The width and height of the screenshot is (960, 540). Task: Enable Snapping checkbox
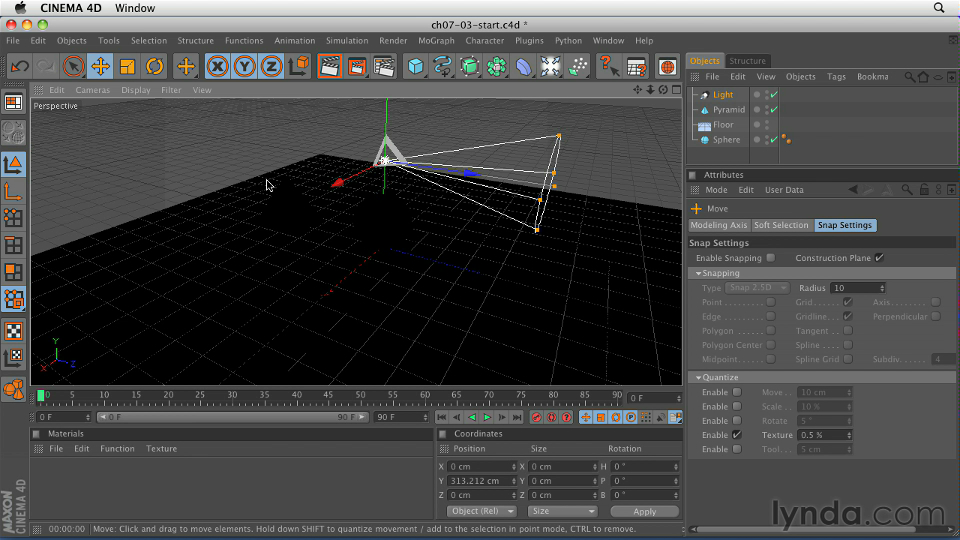(771, 258)
